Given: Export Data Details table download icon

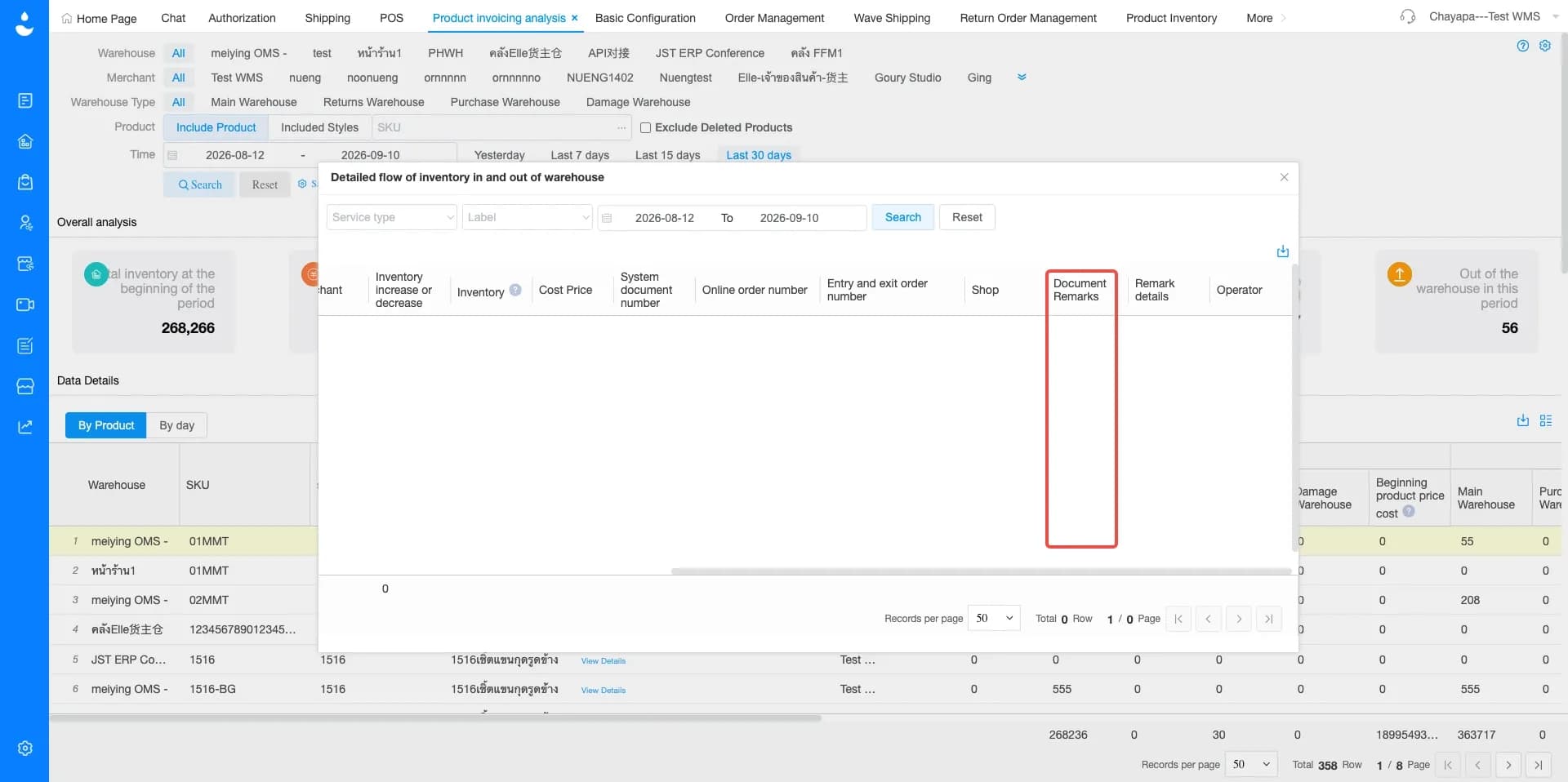Looking at the screenshot, I should coord(1523,420).
